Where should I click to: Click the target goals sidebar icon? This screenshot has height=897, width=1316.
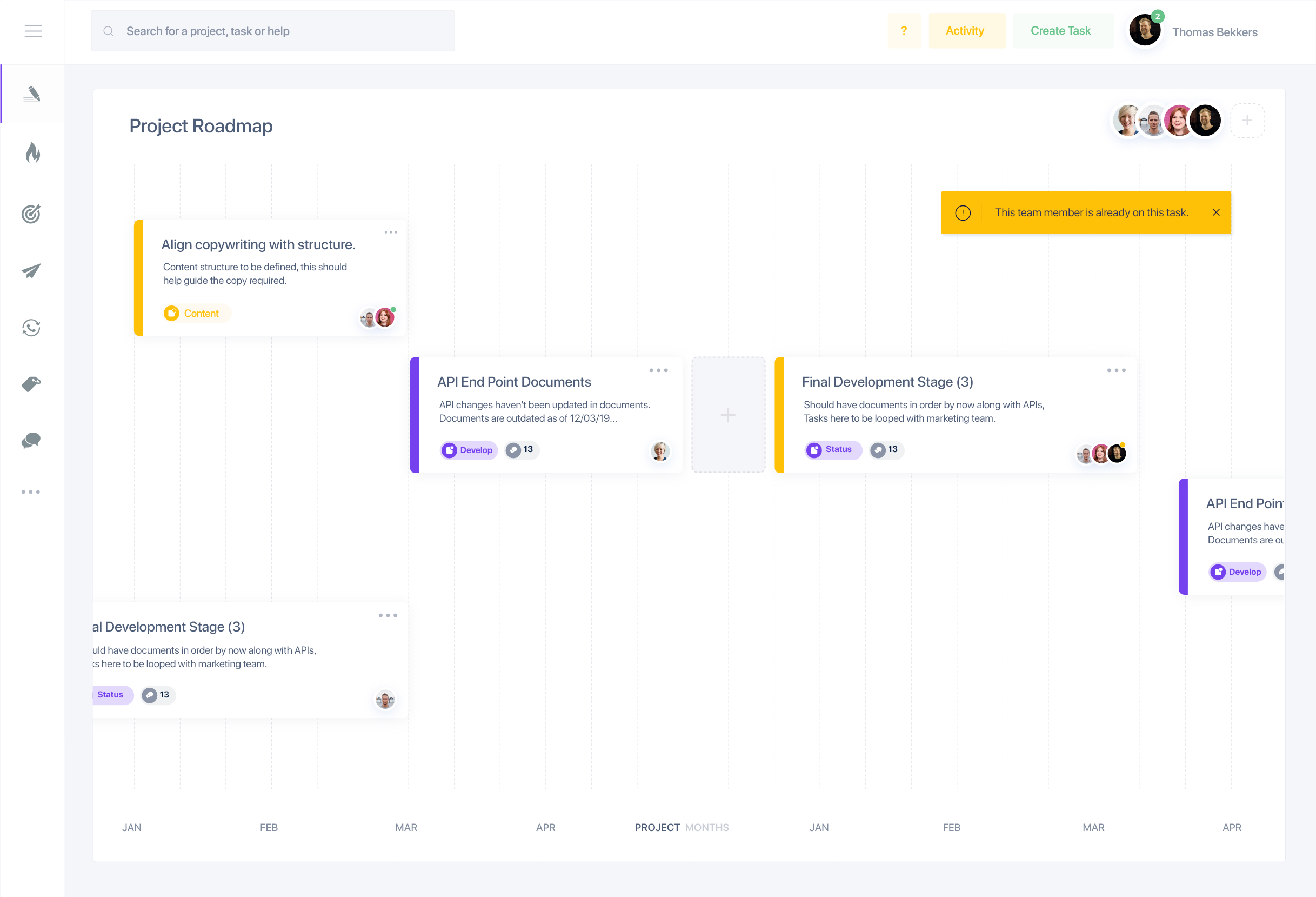point(31,214)
